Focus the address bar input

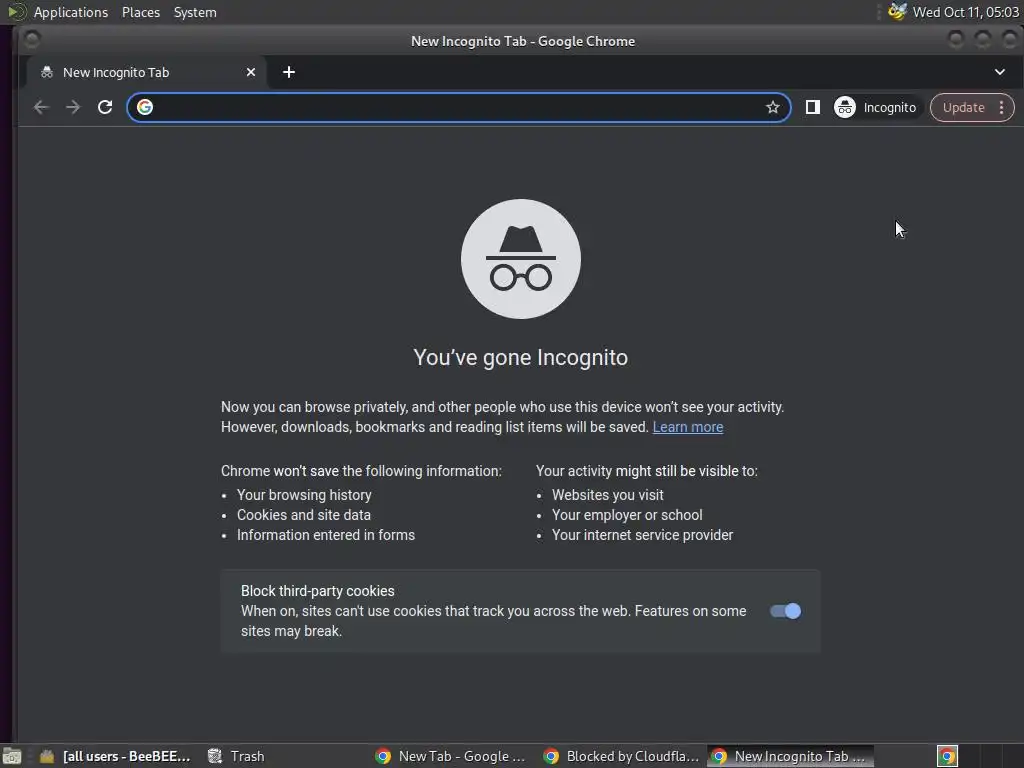point(458,107)
